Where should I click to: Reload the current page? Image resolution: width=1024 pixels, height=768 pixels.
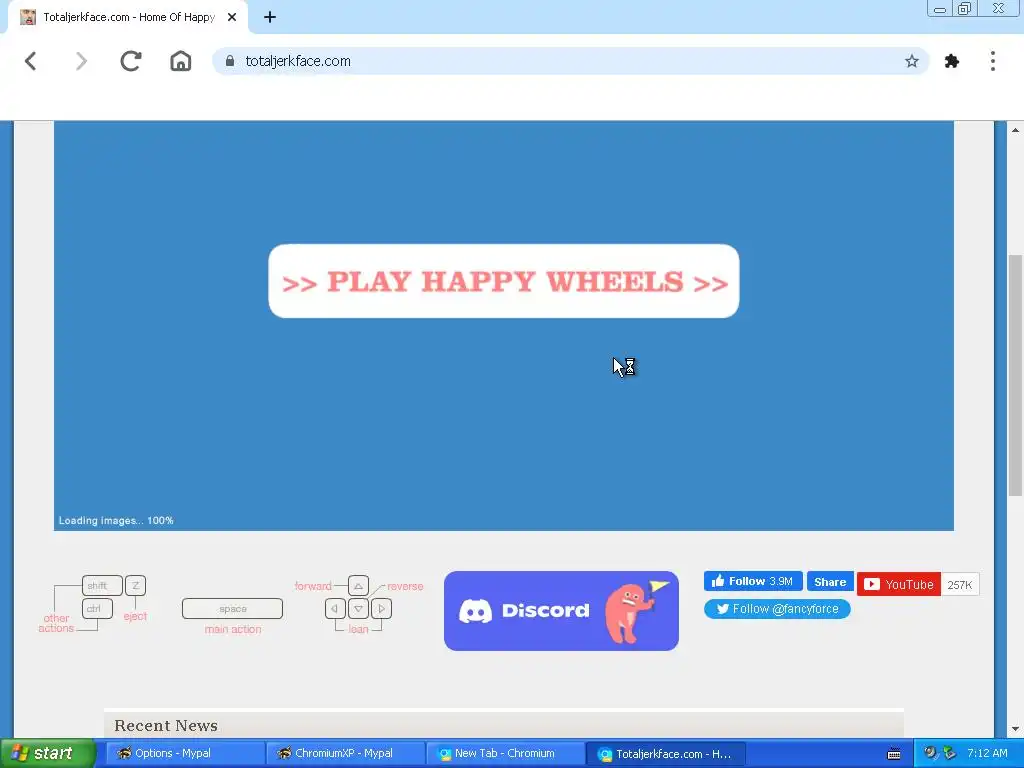click(131, 61)
